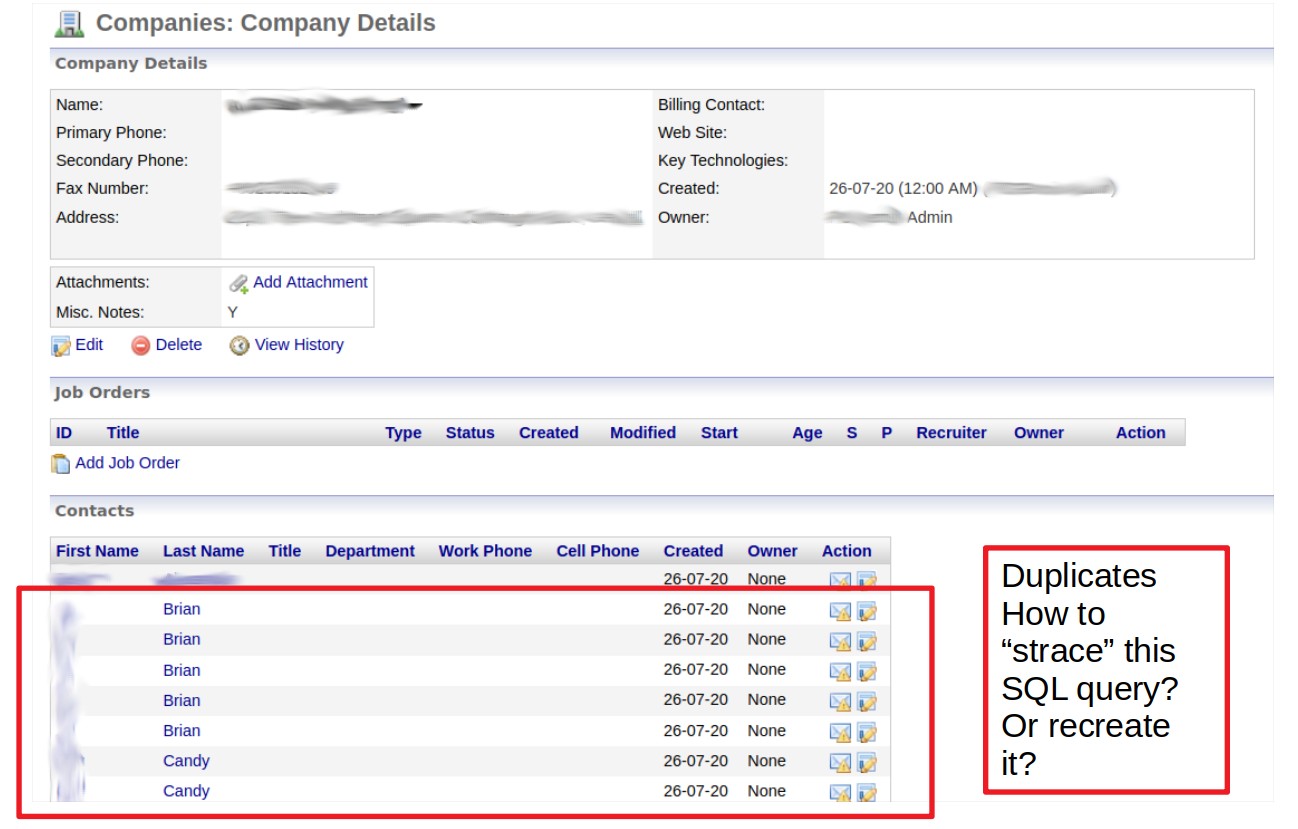Click envelope icon in the first Brian row
The height and width of the screenshot is (829, 1298).
[x=840, y=611]
